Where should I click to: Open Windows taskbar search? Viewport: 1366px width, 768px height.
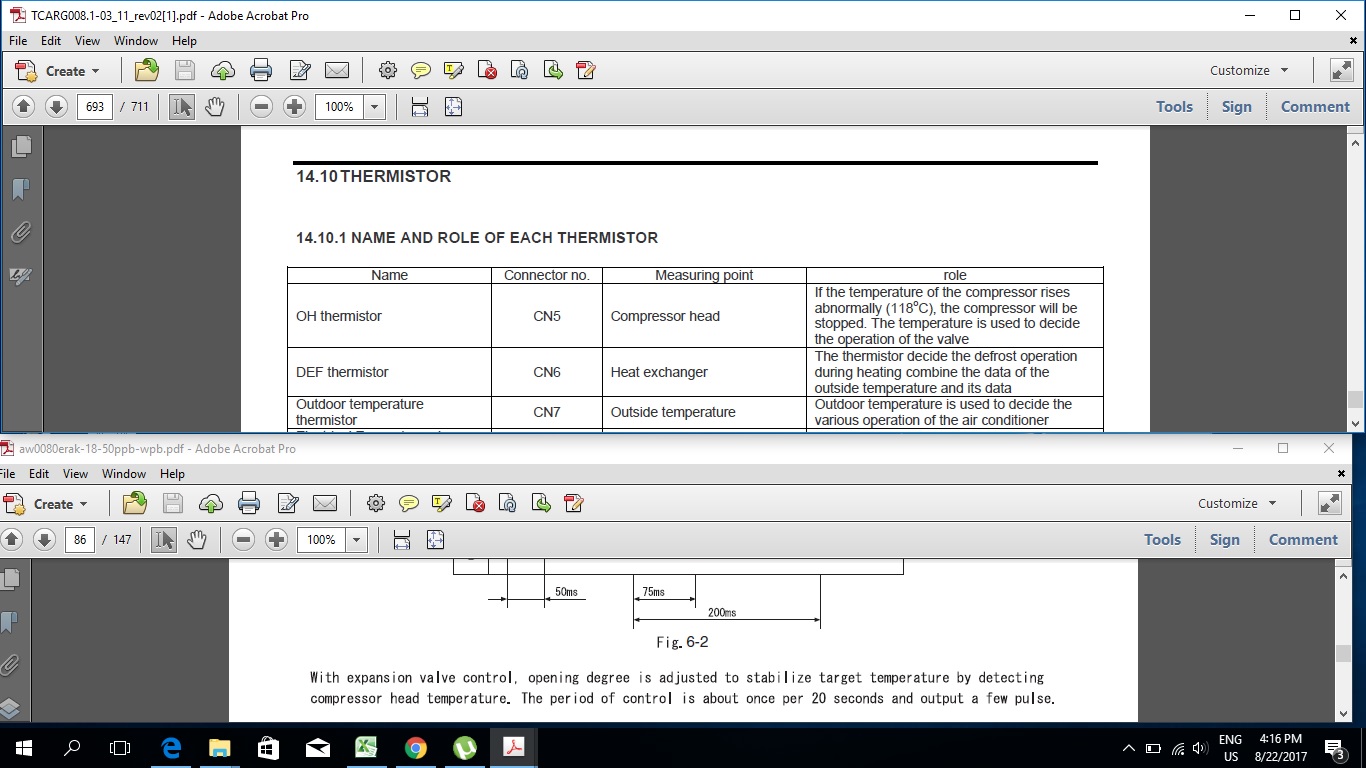72,747
